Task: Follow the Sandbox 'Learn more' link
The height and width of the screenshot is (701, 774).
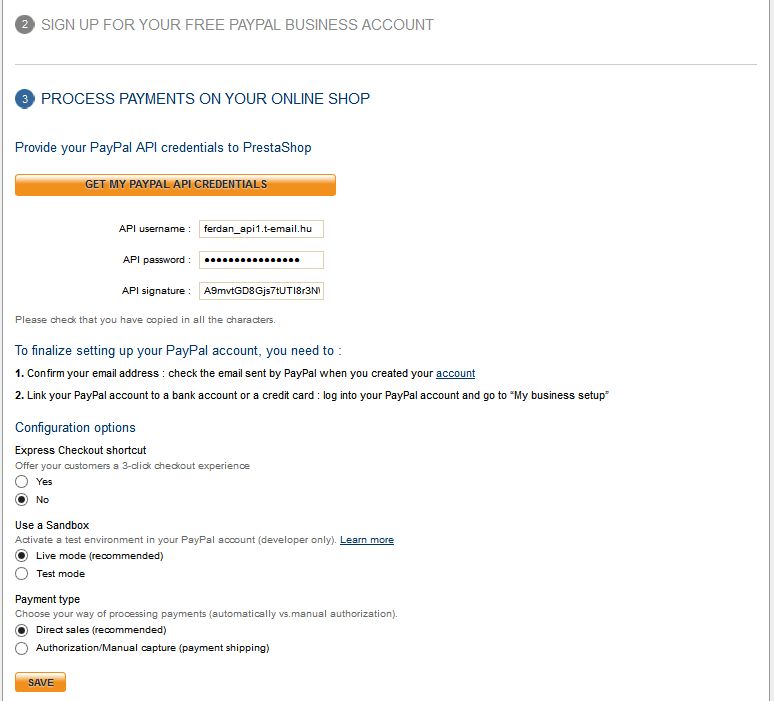Action: (366, 540)
